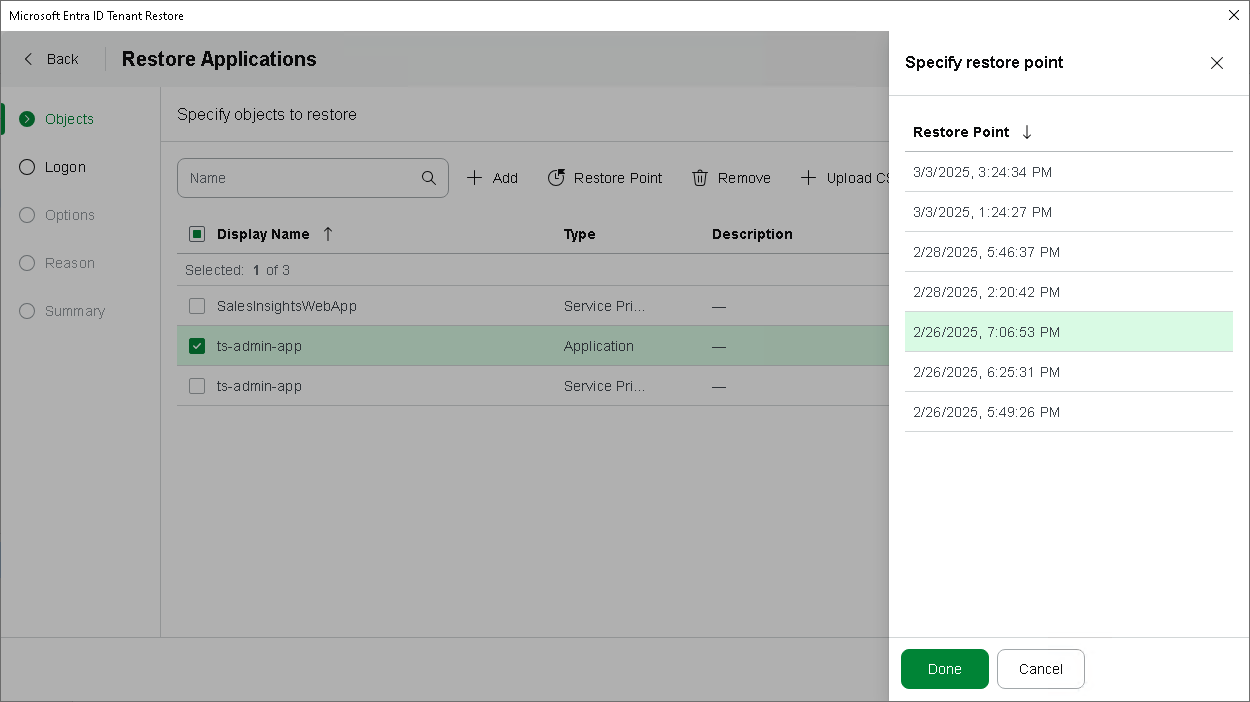Open the Logon wizard step

pyautogui.click(x=65, y=167)
